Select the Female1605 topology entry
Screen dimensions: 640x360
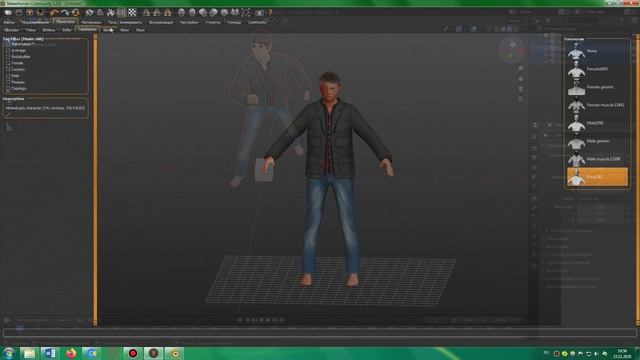(598, 69)
